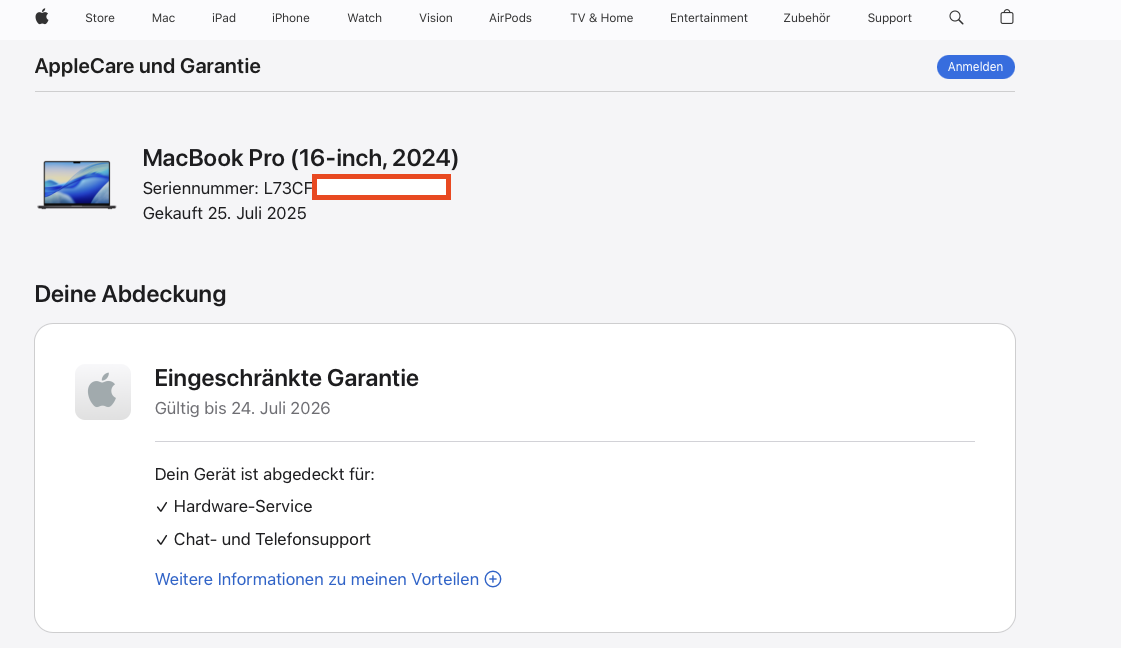Select Watch in the top navigation

click(365, 18)
